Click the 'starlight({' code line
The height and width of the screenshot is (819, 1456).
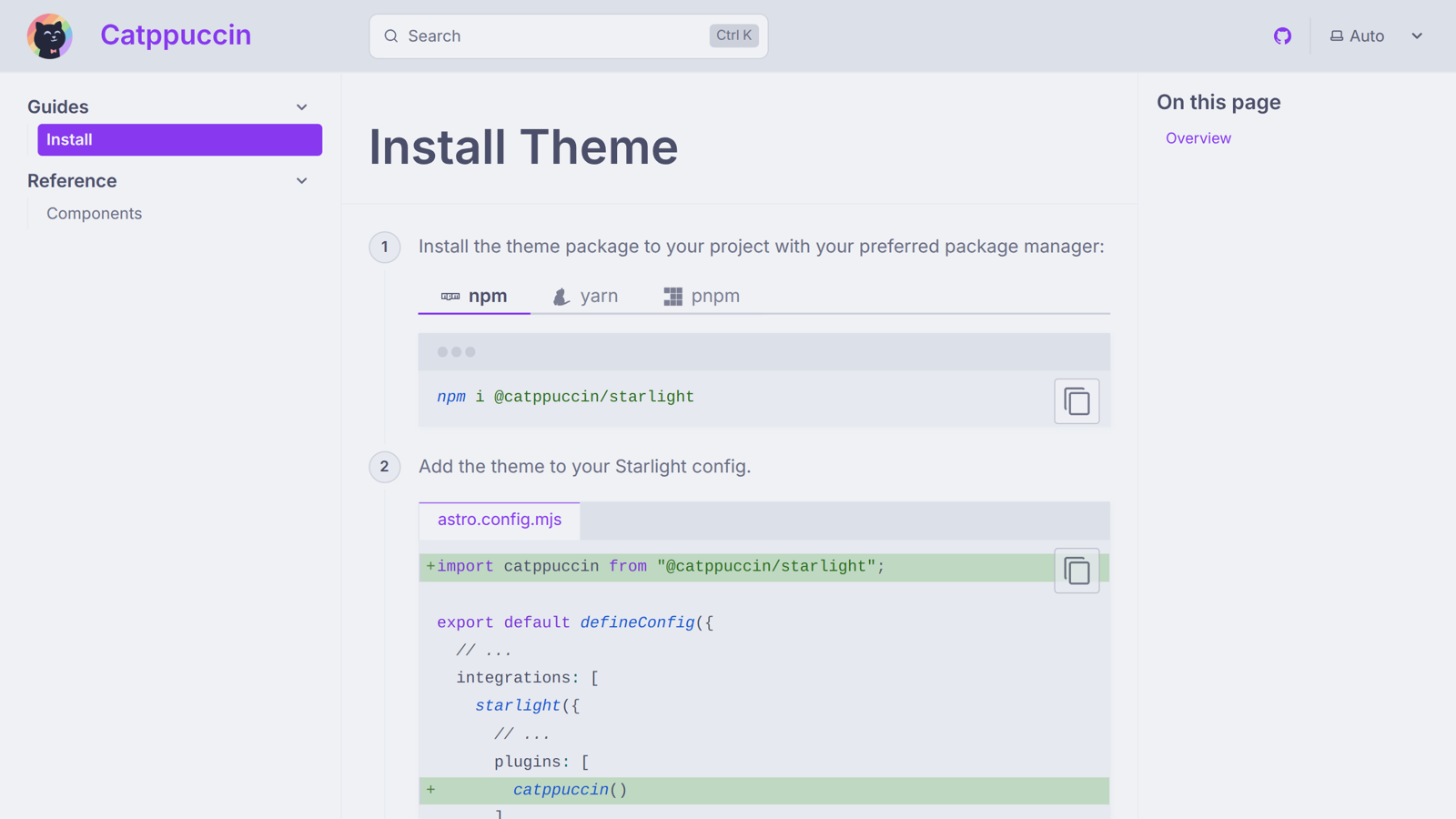point(527,706)
